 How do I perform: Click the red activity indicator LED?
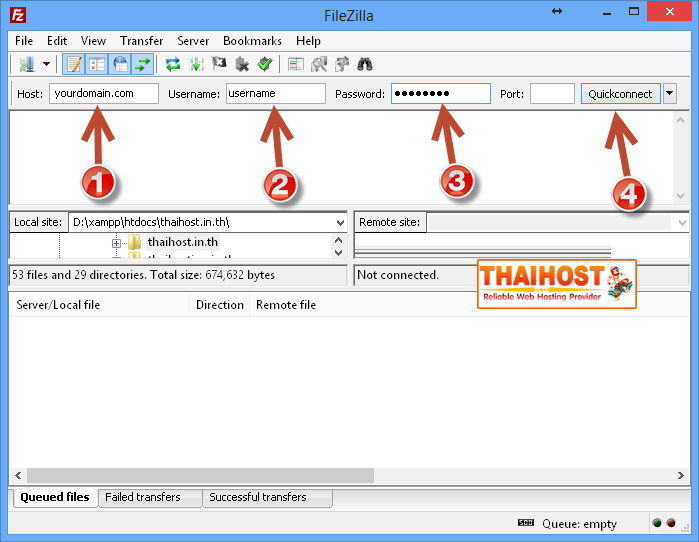pyautogui.click(x=671, y=523)
